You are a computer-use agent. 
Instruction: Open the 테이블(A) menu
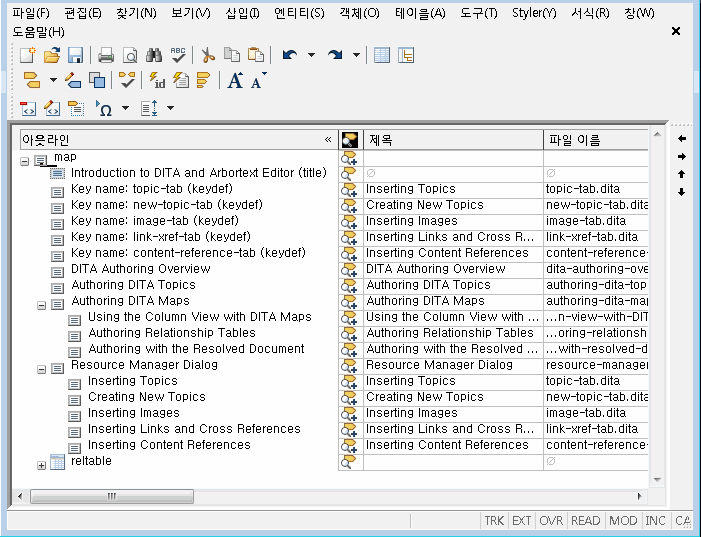(420, 13)
